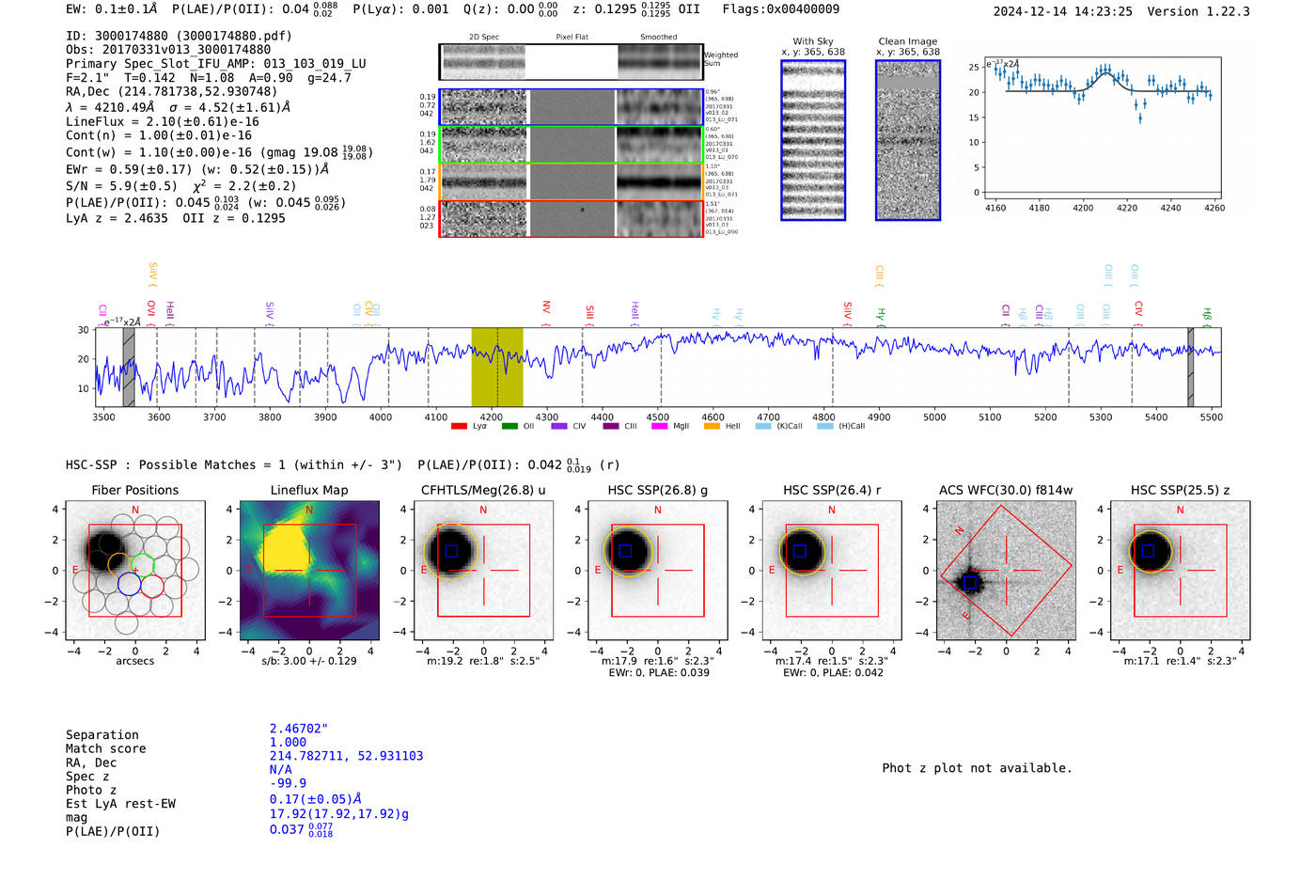The image size is (1316, 896).
Task: Click the match score value 1.000
Action: [x=288, y=742]
